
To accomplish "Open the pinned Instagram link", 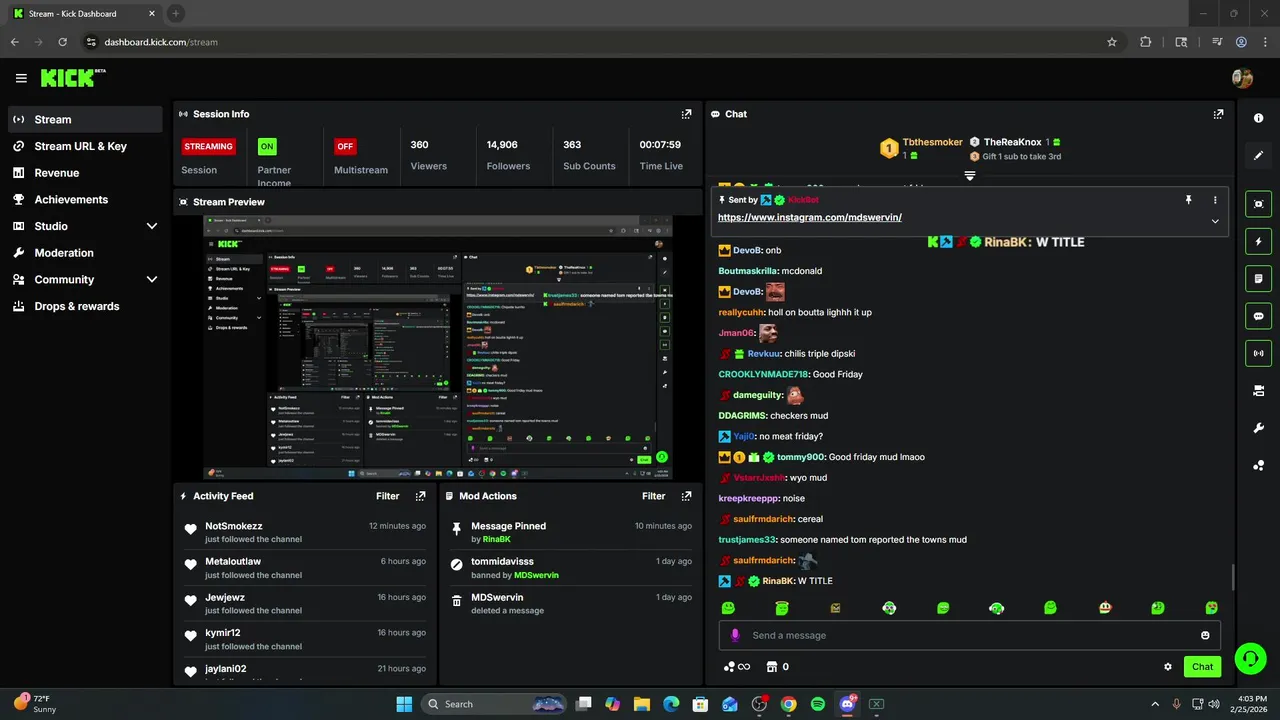I will [810, 217].
